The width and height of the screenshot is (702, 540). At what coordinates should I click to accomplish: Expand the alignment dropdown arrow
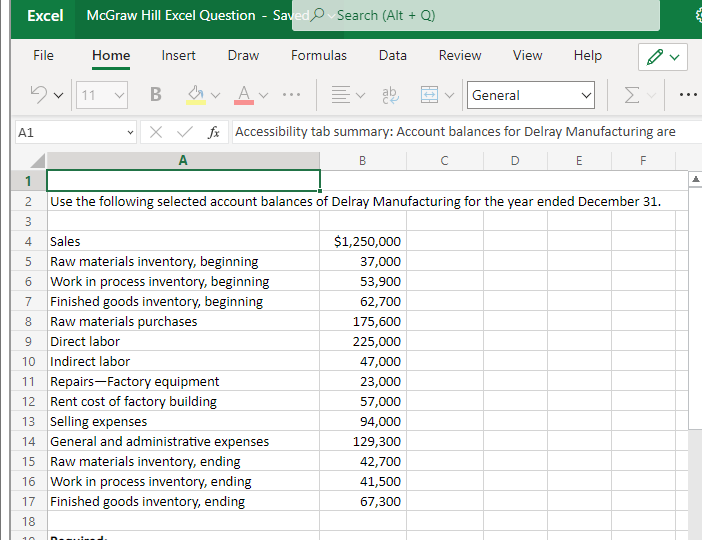(360, 95)
